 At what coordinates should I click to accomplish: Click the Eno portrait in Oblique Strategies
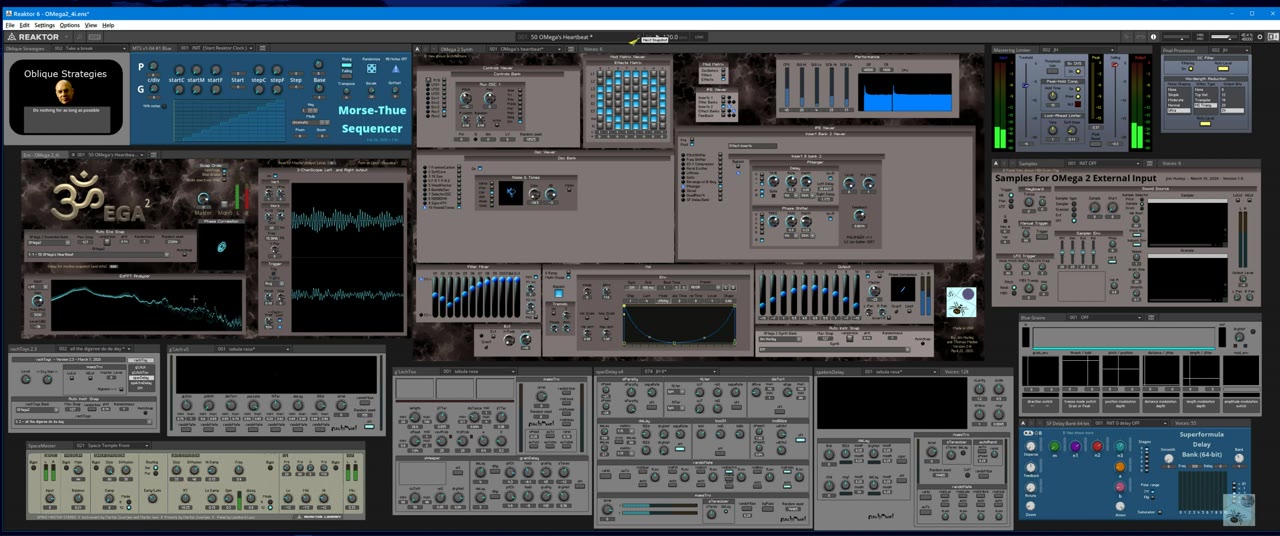[65, 93]
